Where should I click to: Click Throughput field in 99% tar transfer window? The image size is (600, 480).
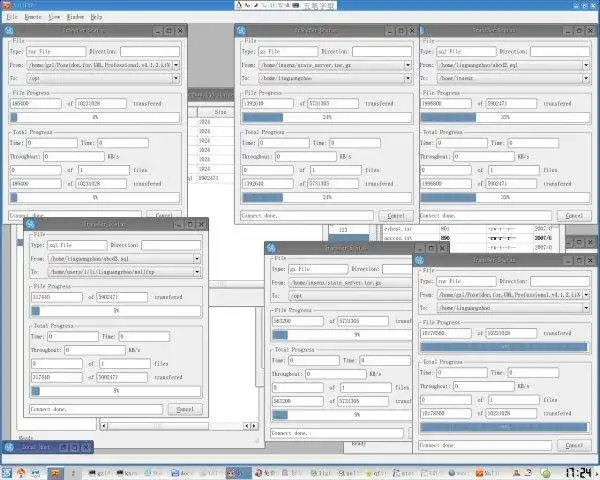click(484, 386)
